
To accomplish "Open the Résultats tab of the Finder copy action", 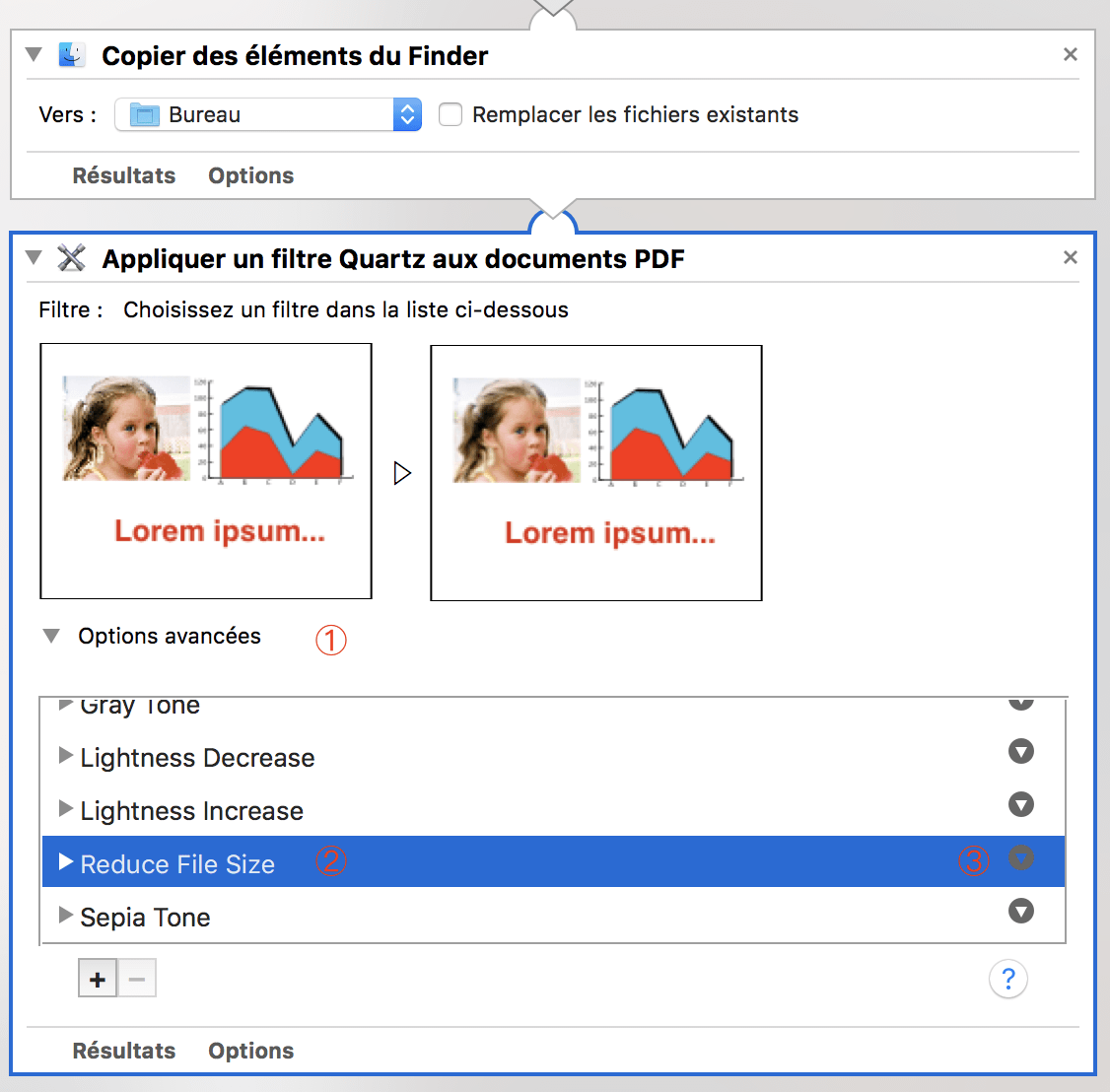I will click(x=124, y=175).
